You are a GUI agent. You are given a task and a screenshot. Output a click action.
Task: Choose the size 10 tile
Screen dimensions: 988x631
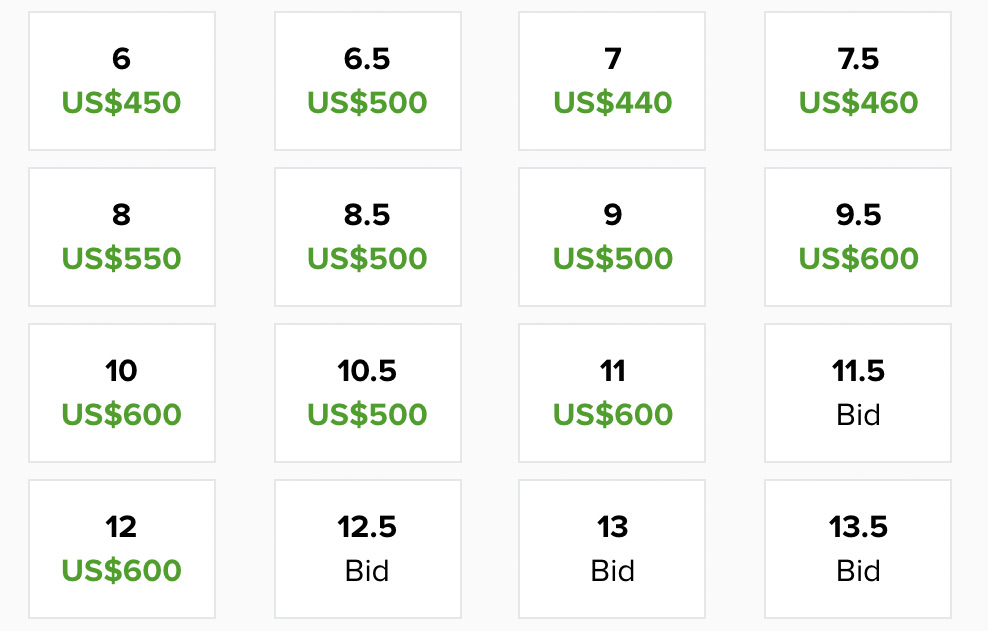click(x=122, y=393)
